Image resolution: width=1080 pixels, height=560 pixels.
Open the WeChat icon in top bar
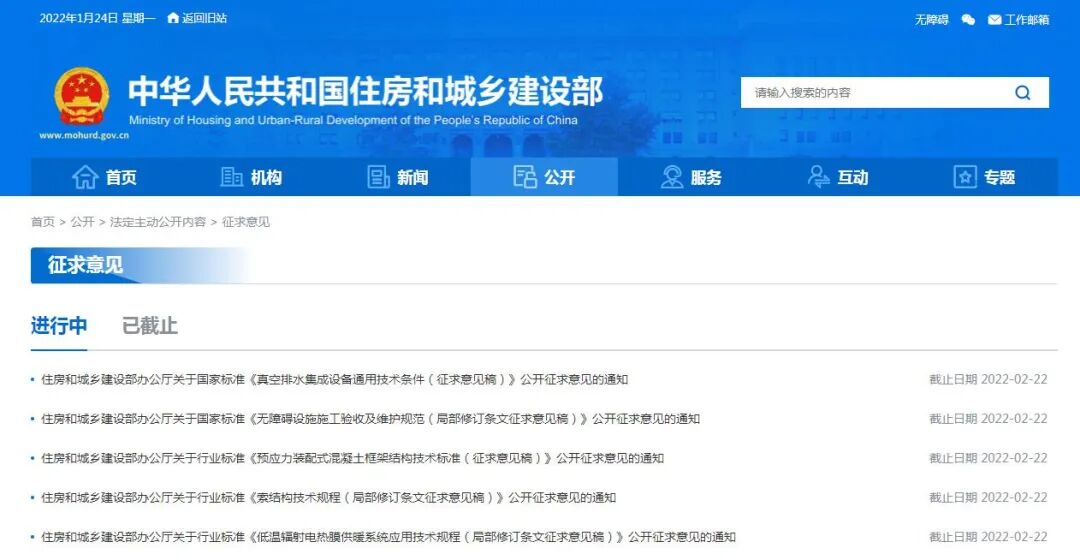[968, 20]
